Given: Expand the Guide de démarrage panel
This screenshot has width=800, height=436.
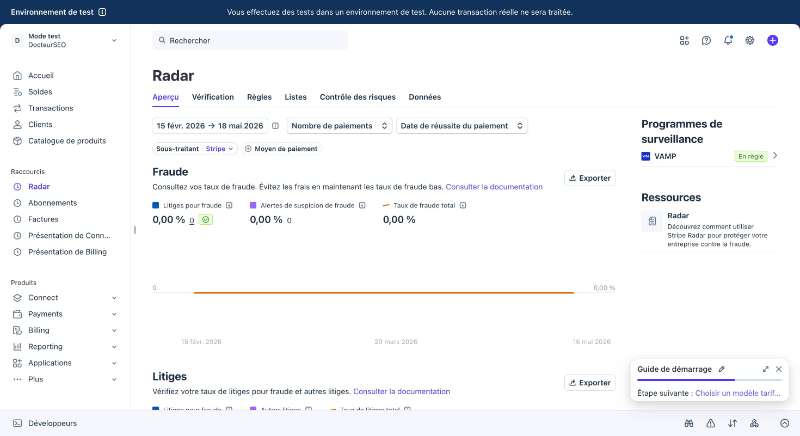Looking at the screenshot, I should coord(765,369).
